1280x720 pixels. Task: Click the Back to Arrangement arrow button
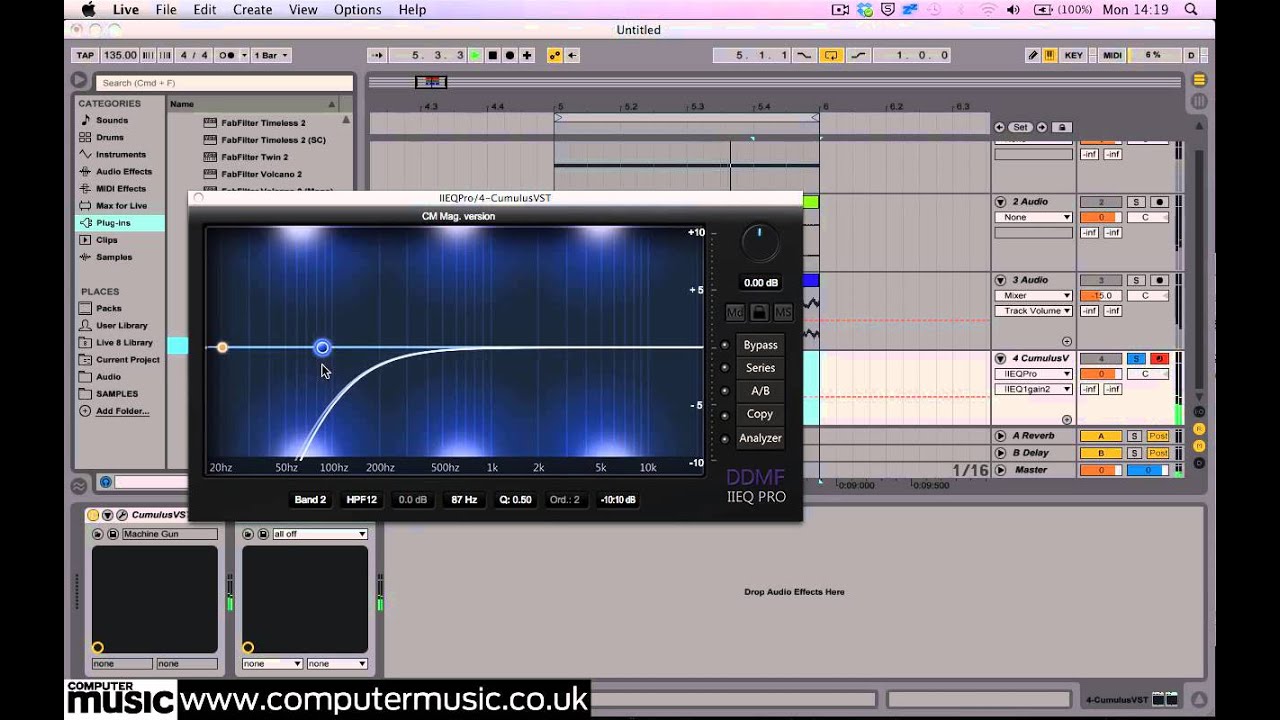[574, 56]
